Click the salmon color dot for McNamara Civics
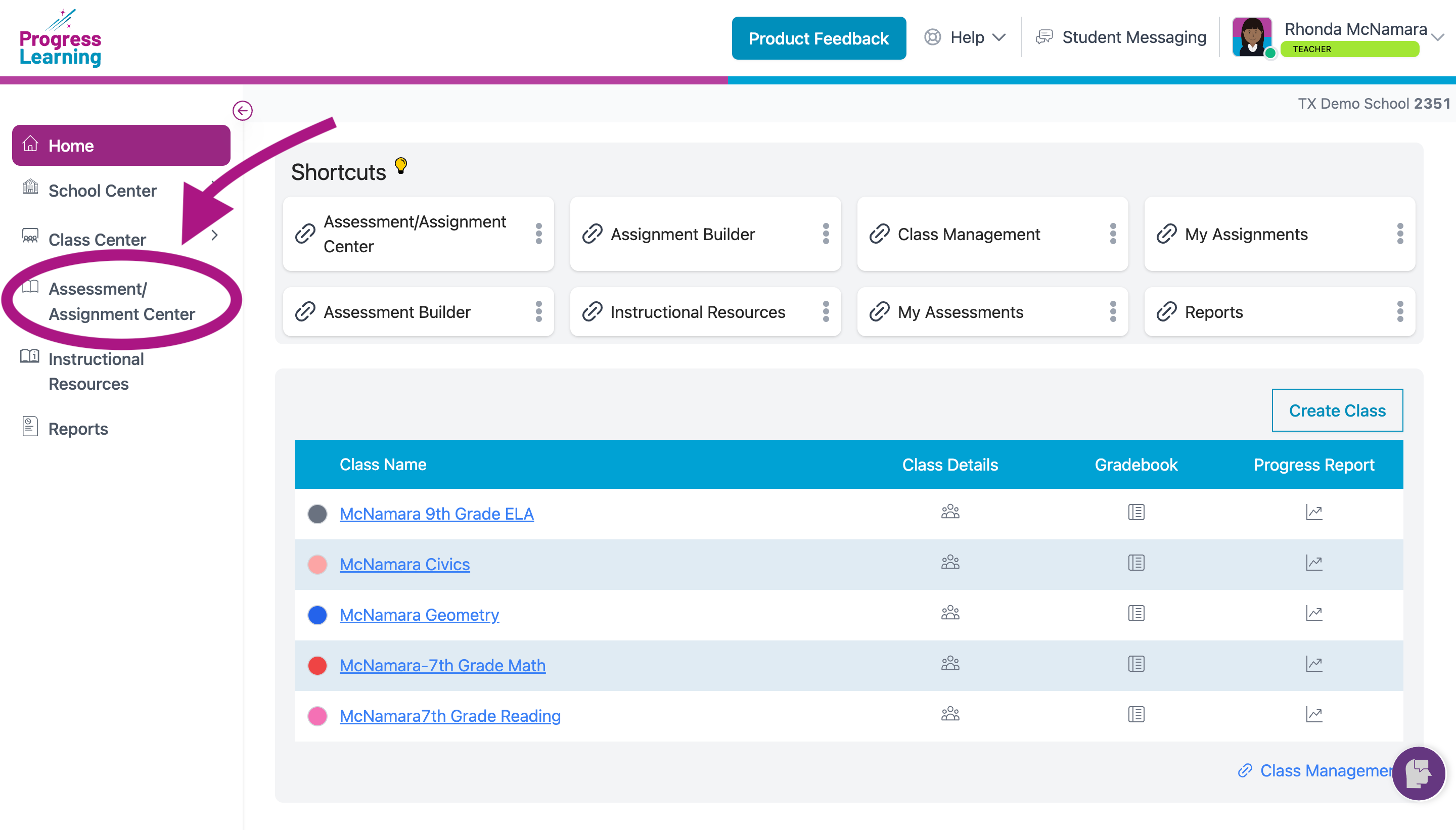Image resolution: width=1456 pixels, height=830 pixels. click(317, 564)
